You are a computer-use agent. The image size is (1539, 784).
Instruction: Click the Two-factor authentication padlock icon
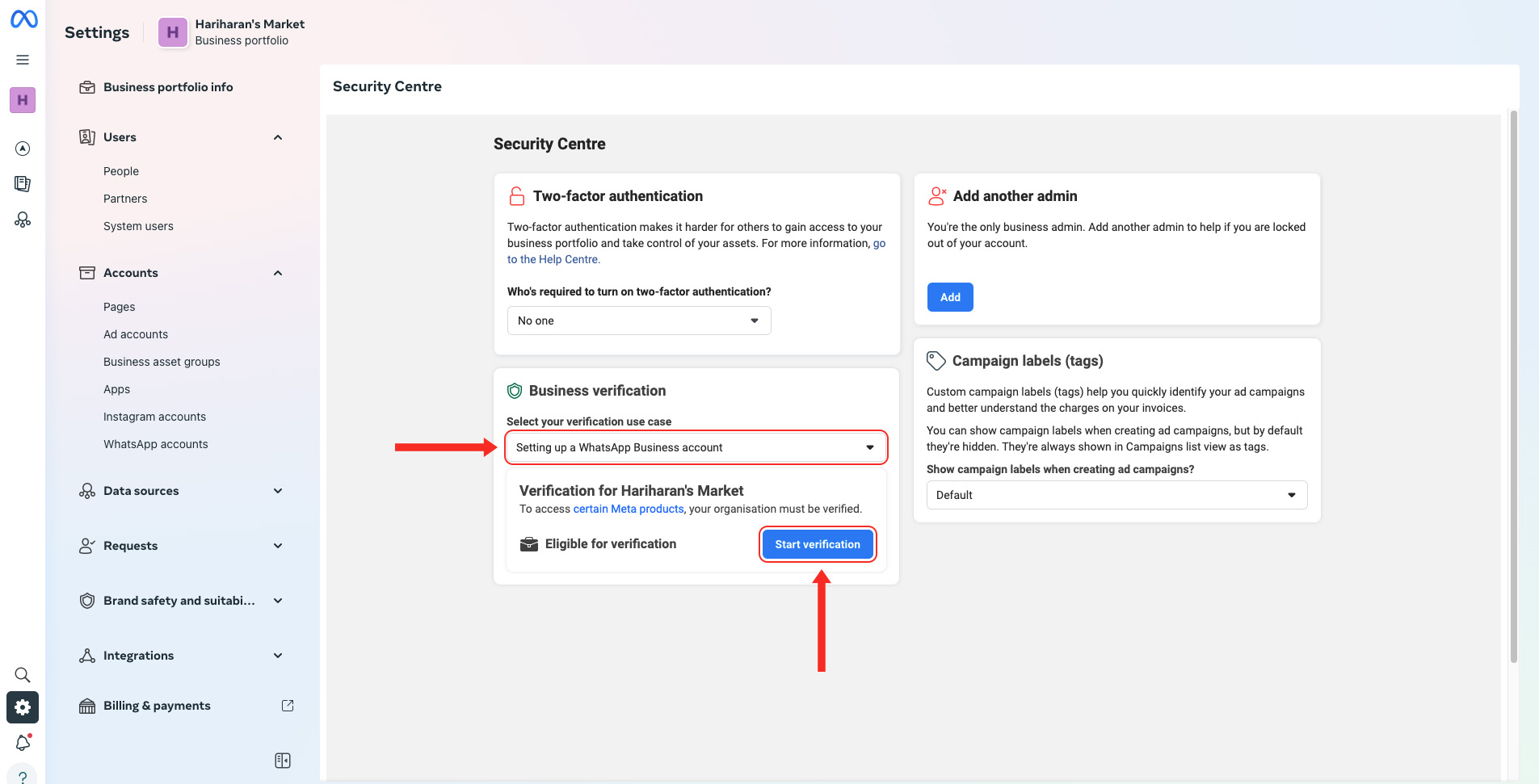tap(517, 196)
